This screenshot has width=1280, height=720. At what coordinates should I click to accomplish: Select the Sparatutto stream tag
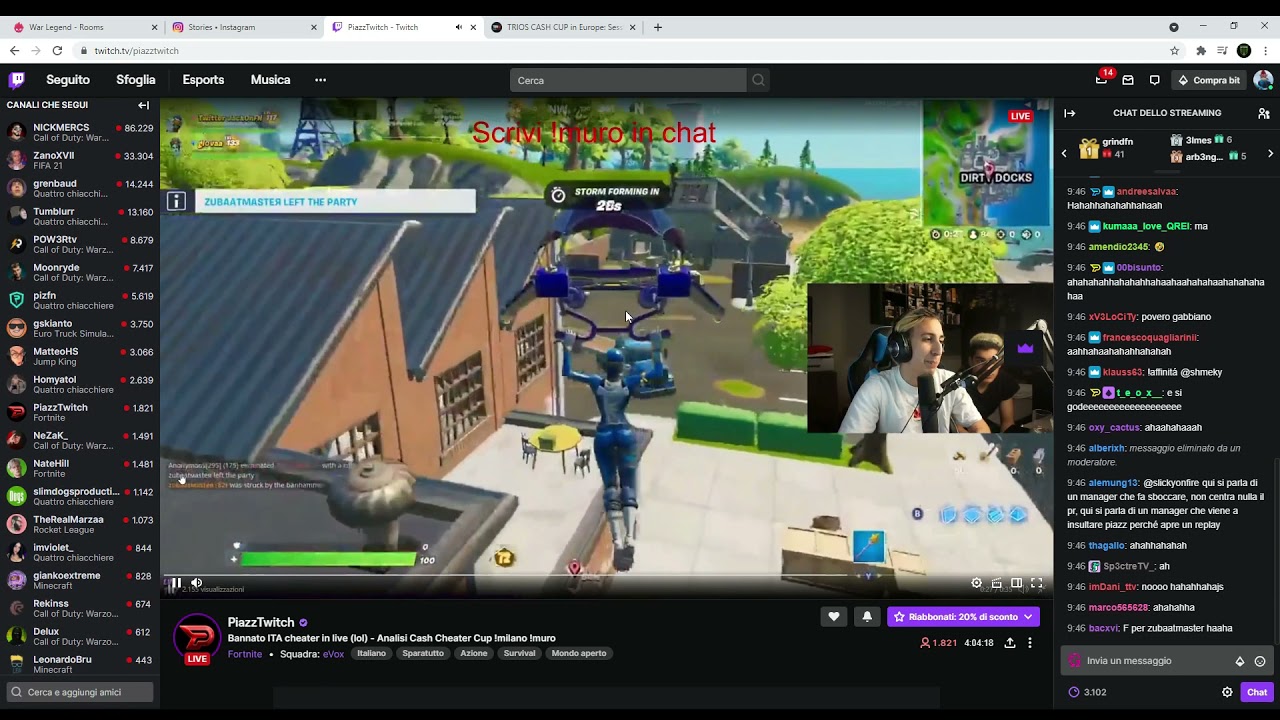(423, 654)
